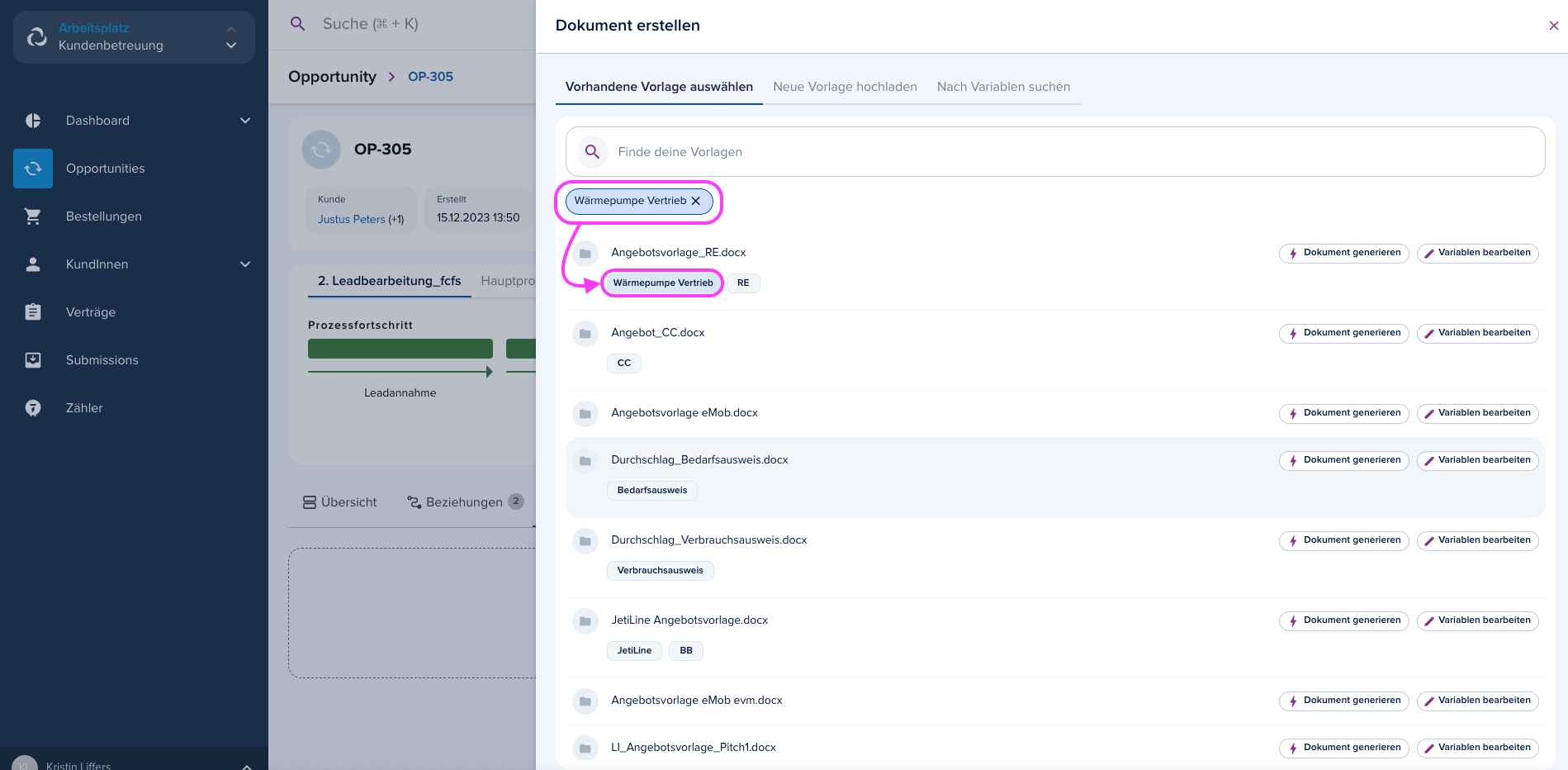
Task: Click the Submissions inbox icon
Action: [x=33, y=360]
